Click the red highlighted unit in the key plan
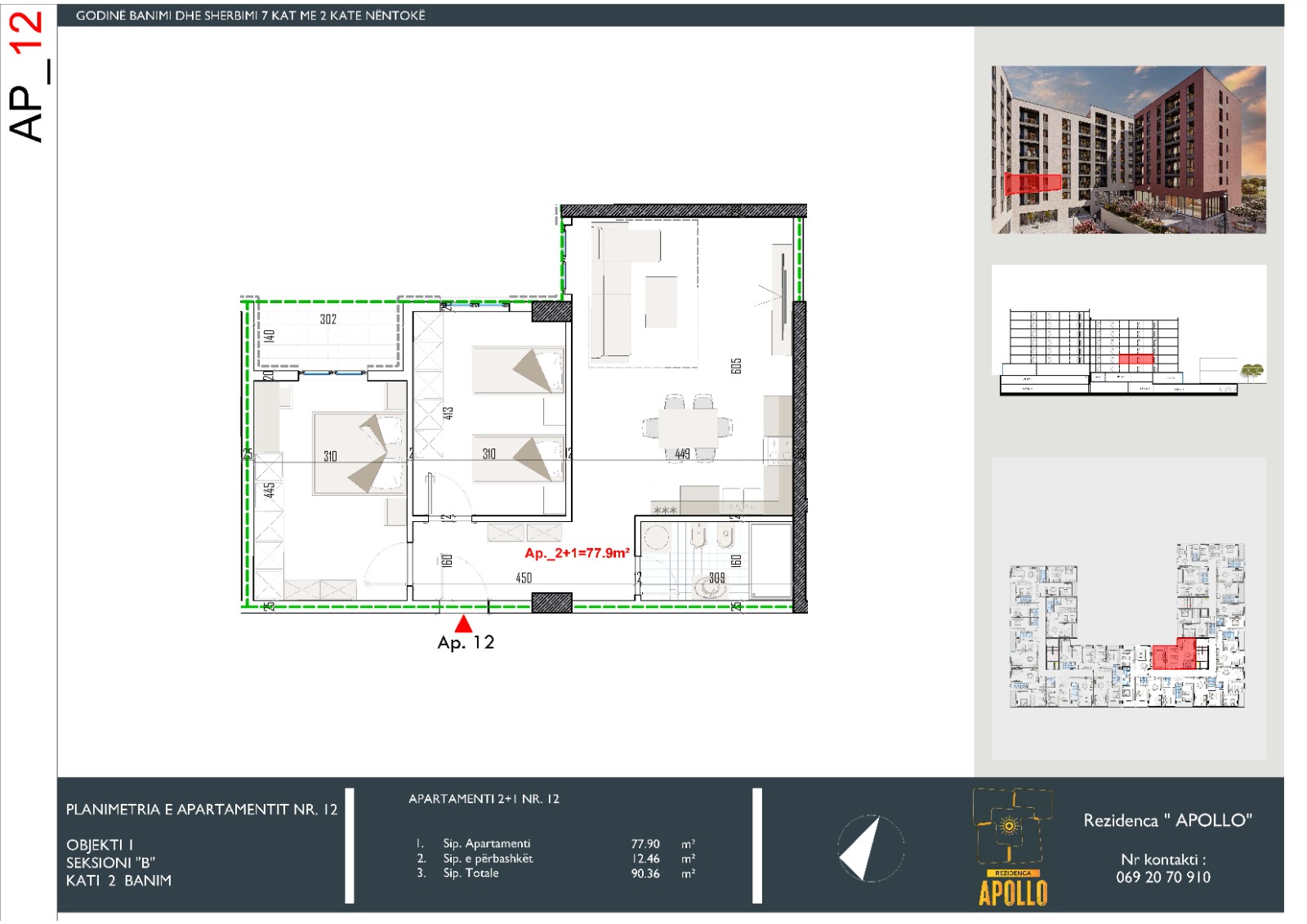Viewport: 1307px width, 924px height. point(1173,655)
